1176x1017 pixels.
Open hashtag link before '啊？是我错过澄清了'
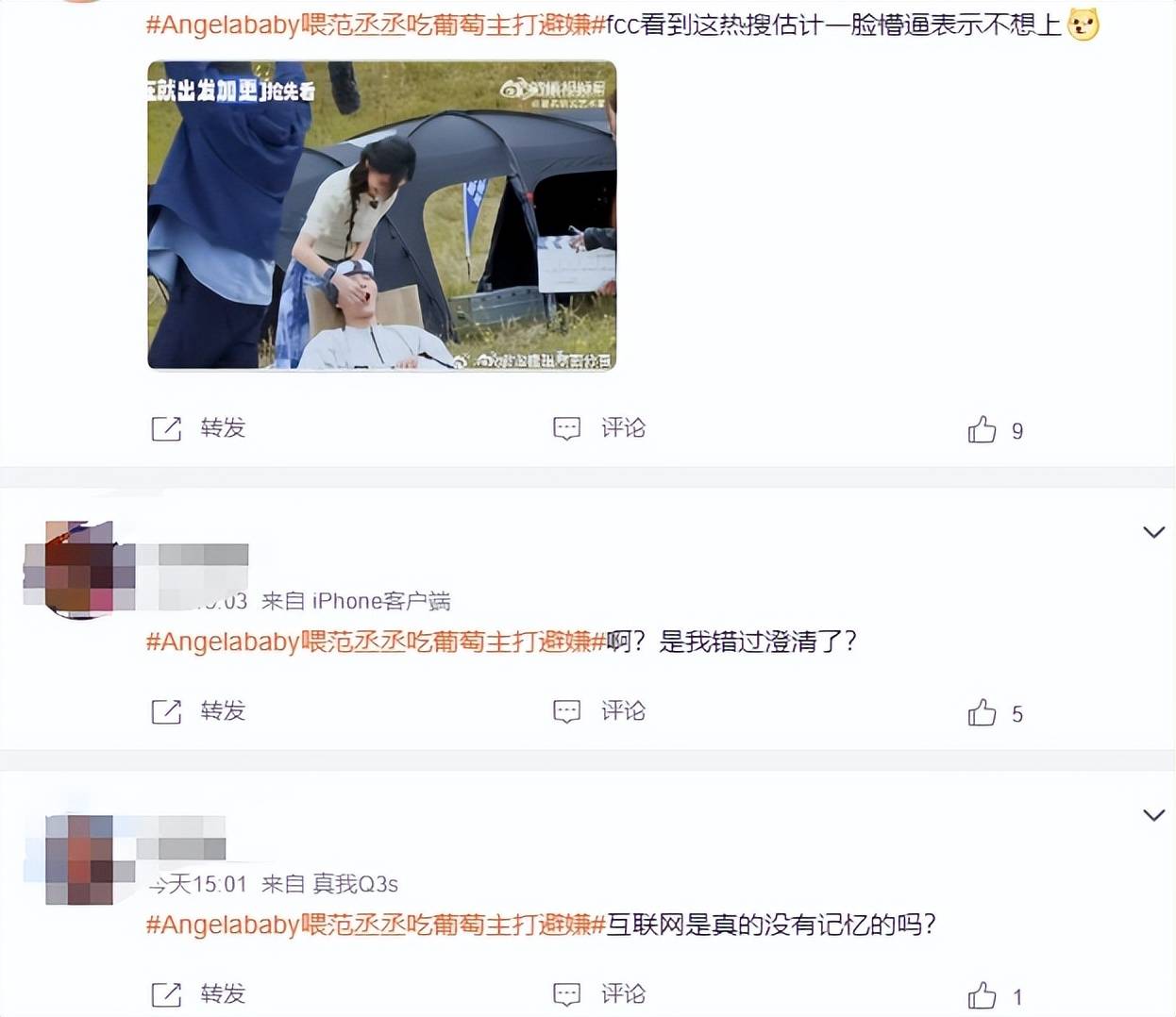[375, 642]
